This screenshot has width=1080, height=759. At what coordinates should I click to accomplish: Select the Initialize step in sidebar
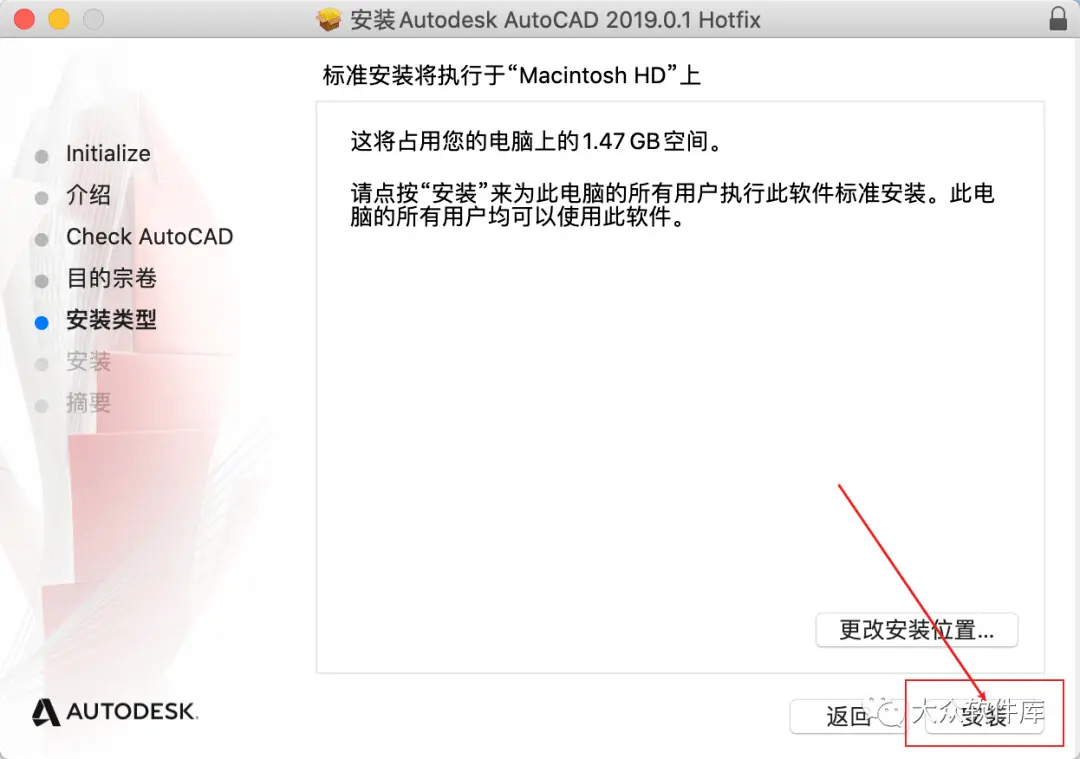(108, 154)
